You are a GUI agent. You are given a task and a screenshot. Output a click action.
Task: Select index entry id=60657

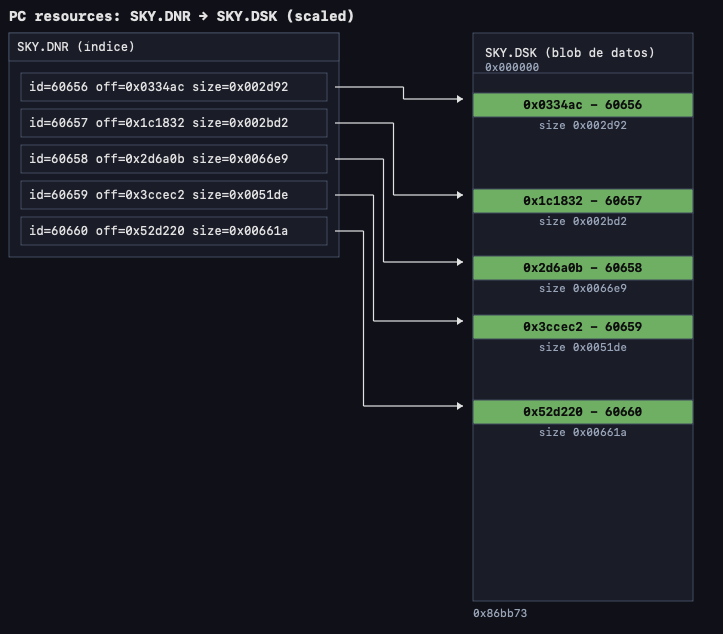[174, 123]
